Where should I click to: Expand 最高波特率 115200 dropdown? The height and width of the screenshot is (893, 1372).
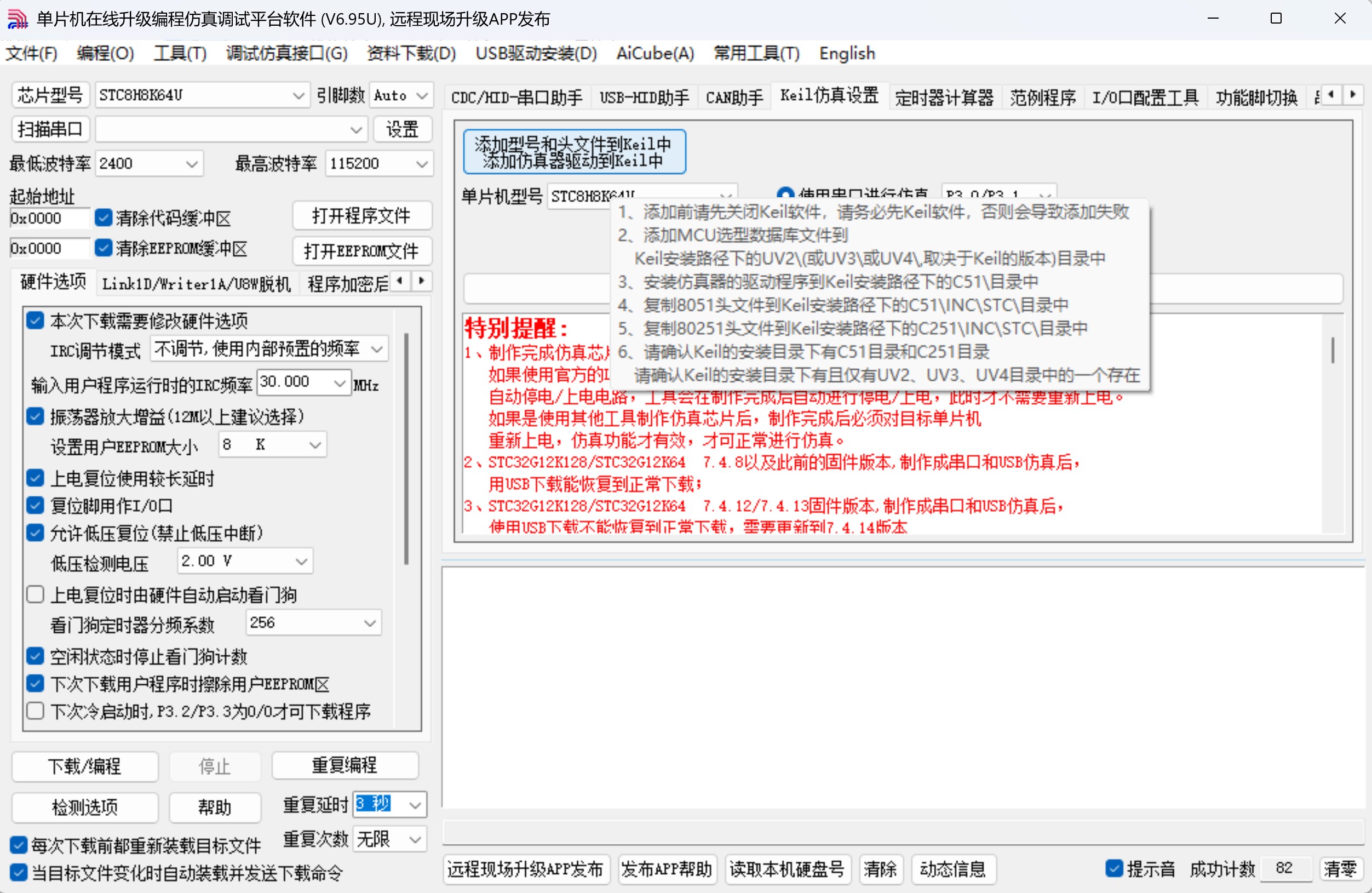point(421,164)
